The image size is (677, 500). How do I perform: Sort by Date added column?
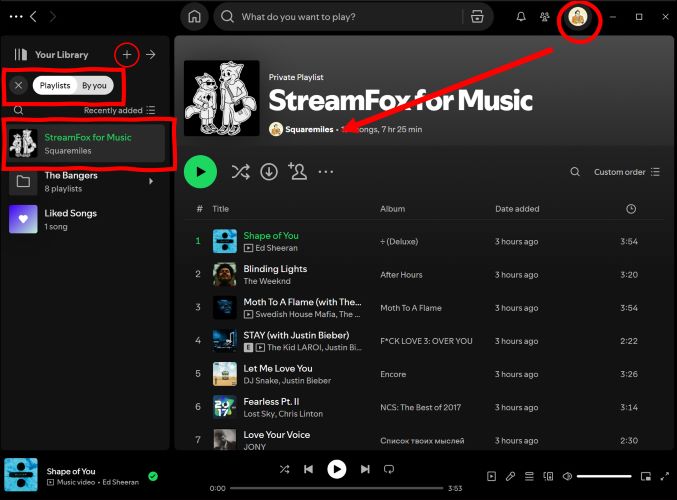pyautogui.click(x=517, y=209)
